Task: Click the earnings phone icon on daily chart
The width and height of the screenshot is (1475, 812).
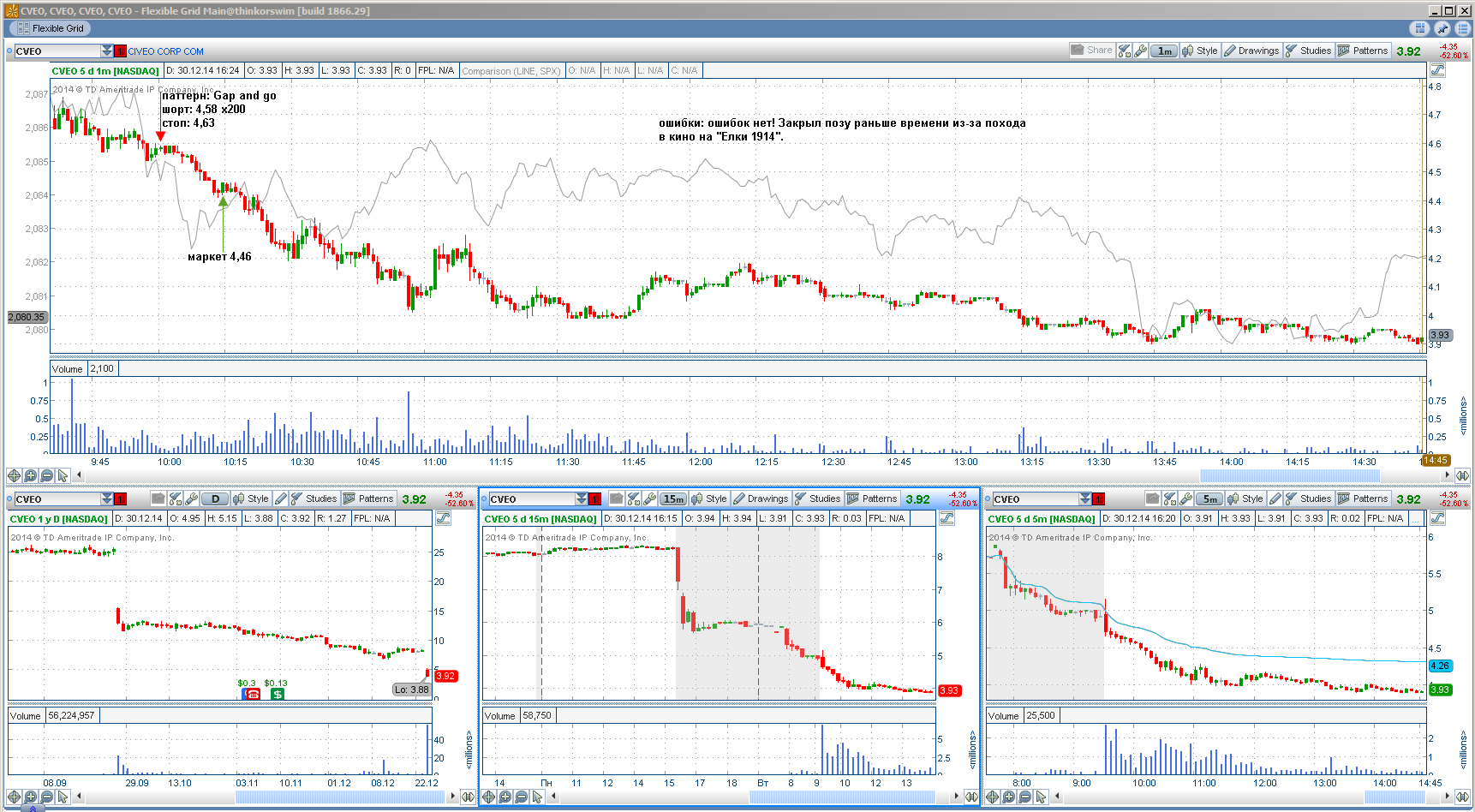Action: click(253, 694)
